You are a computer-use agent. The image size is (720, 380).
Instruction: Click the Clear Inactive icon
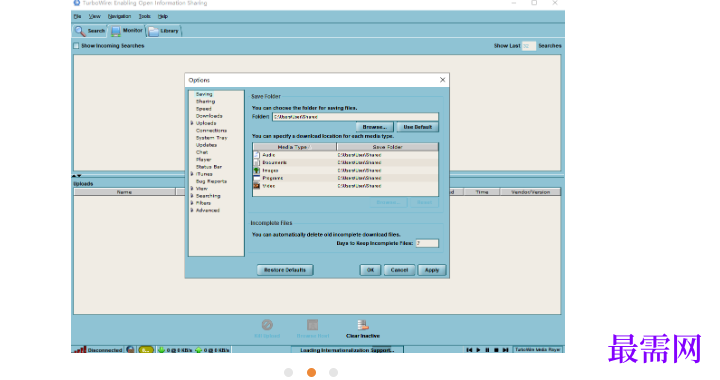click(363, 325)
